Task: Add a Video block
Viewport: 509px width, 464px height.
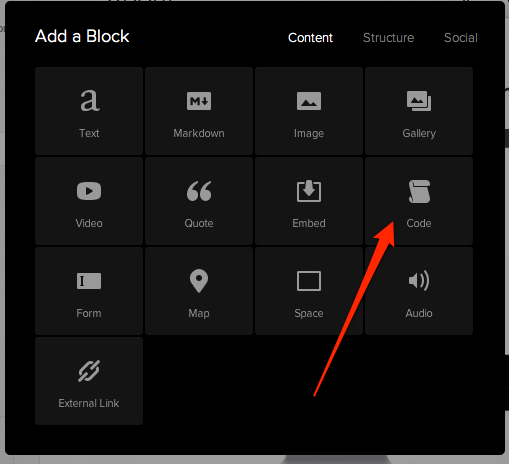Action: coord(89,201)
